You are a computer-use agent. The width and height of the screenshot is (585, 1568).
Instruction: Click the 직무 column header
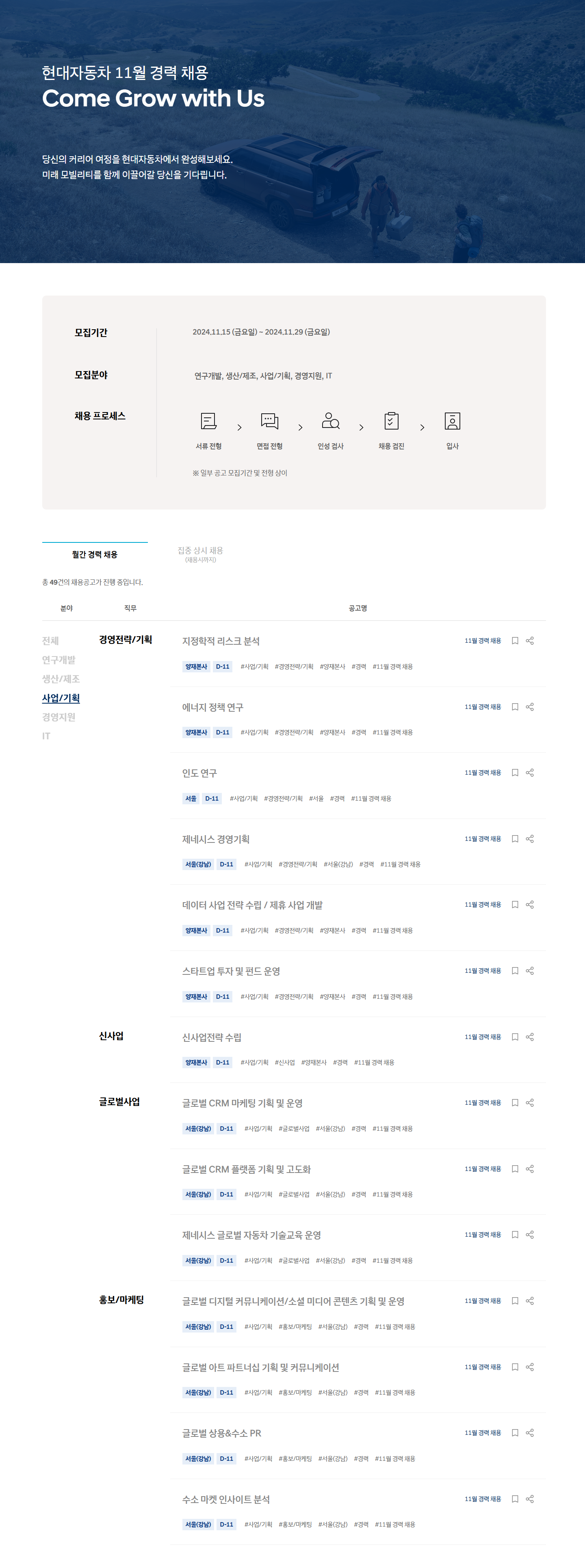tap(130, 608)
